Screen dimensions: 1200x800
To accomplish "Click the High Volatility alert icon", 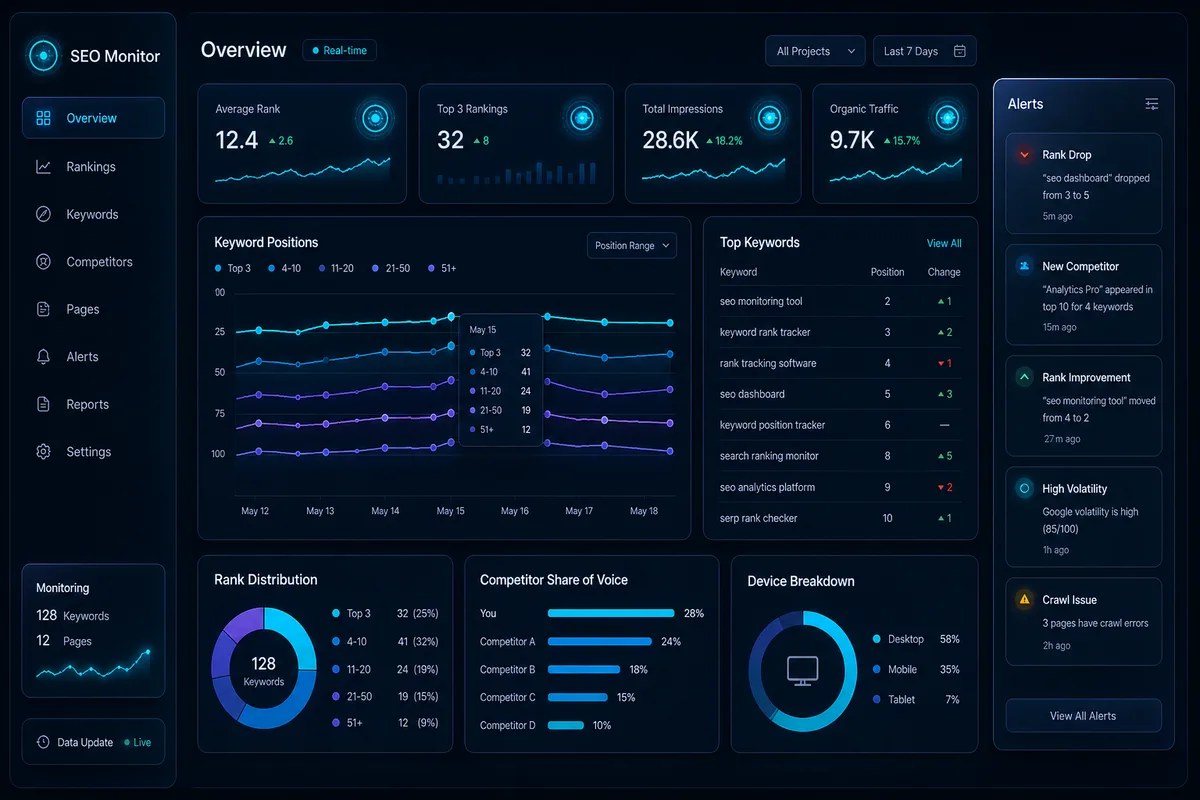I will [1024, 489].
